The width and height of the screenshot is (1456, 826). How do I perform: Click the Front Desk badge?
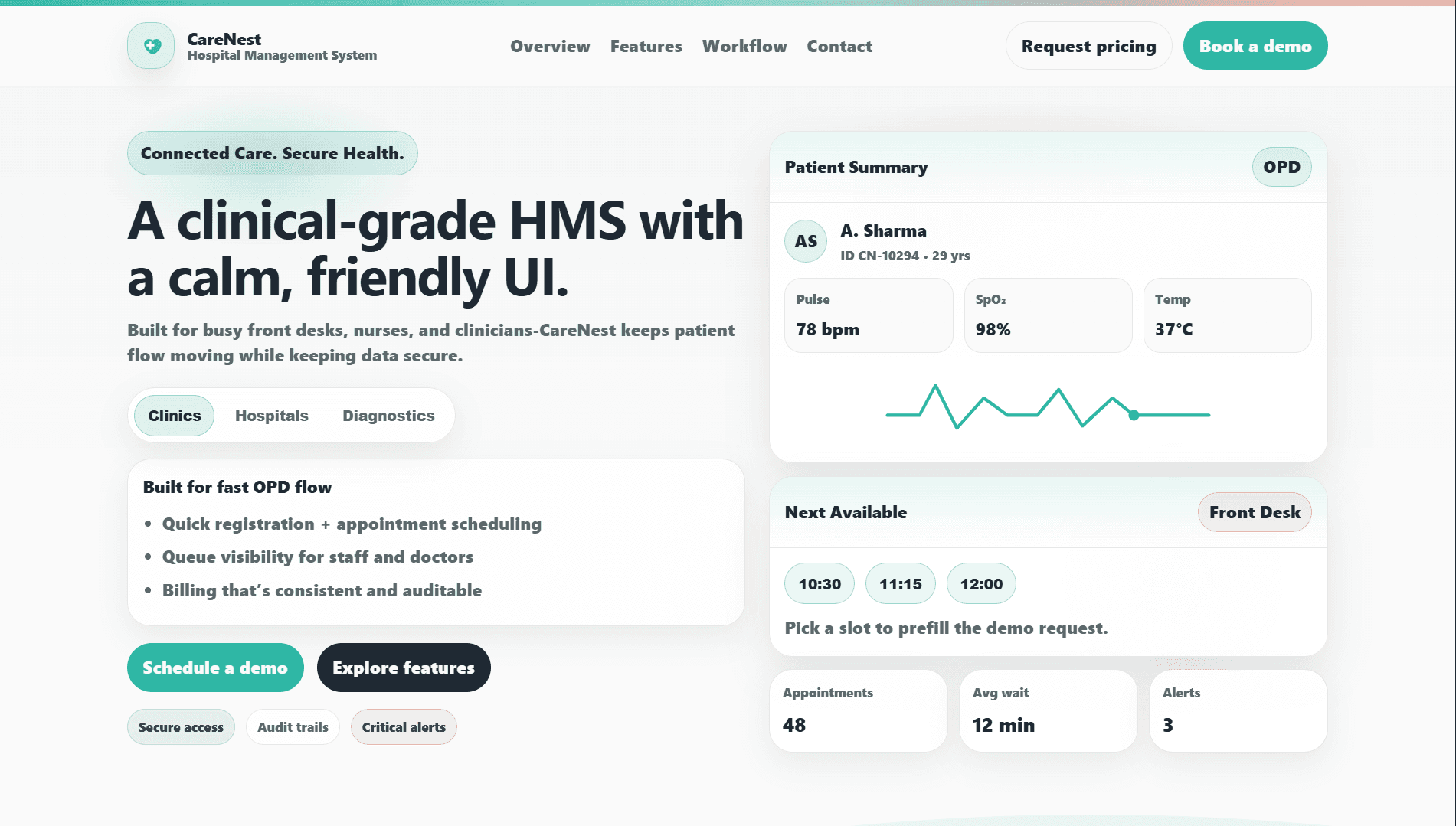[x=1254, y=512]
